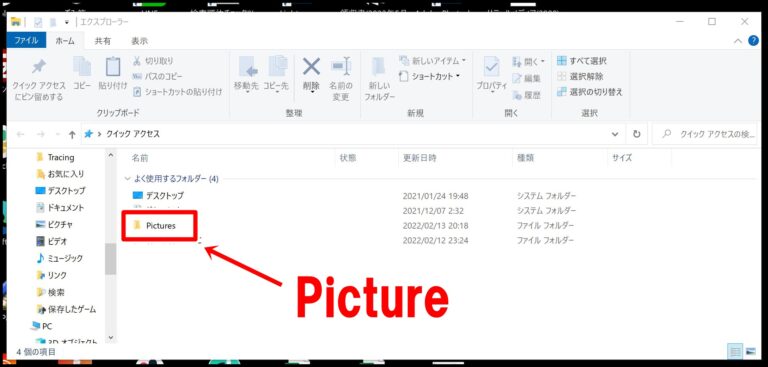Switch to the 共有 (Share) ribbon tab

(102, 41)
